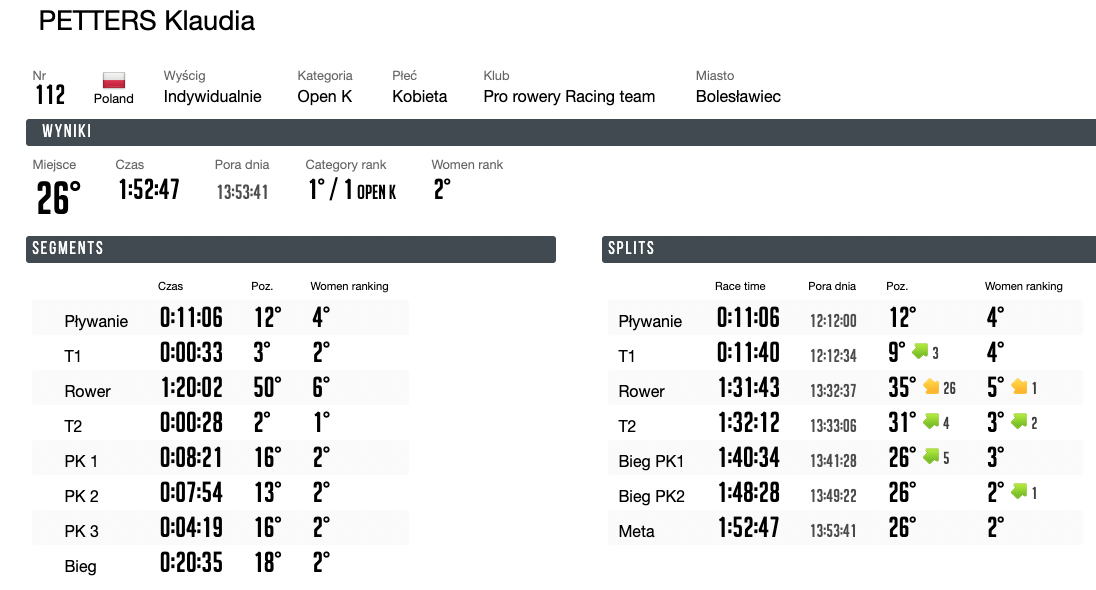
Task: Click orange arrow in Rower women ranking
Action: click(1019, 386)
